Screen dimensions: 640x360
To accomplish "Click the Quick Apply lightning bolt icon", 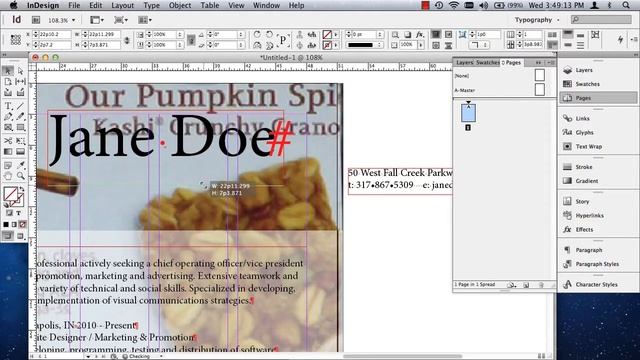I will click(620, 39).
